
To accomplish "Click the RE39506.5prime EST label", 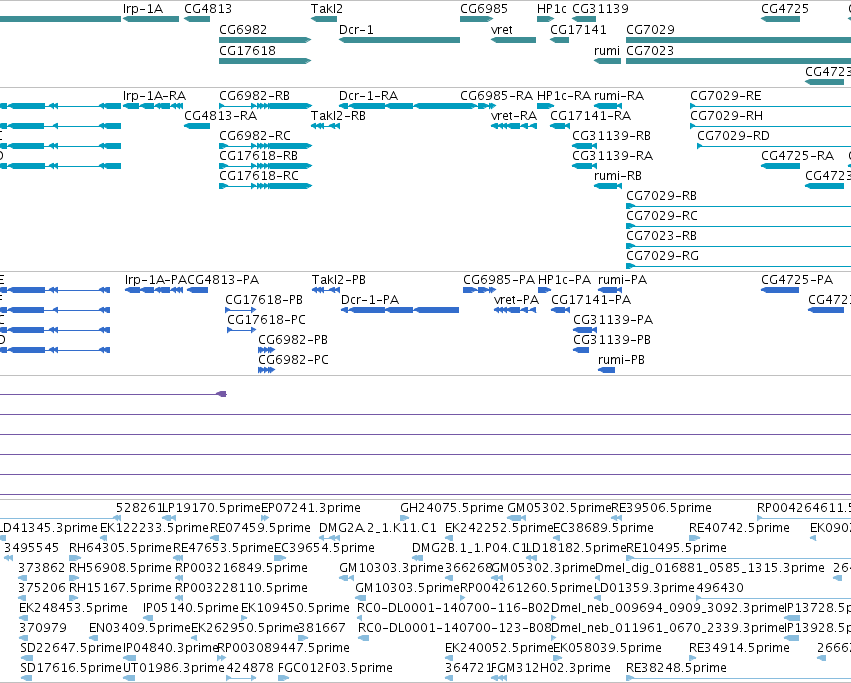I will (661, 508).
